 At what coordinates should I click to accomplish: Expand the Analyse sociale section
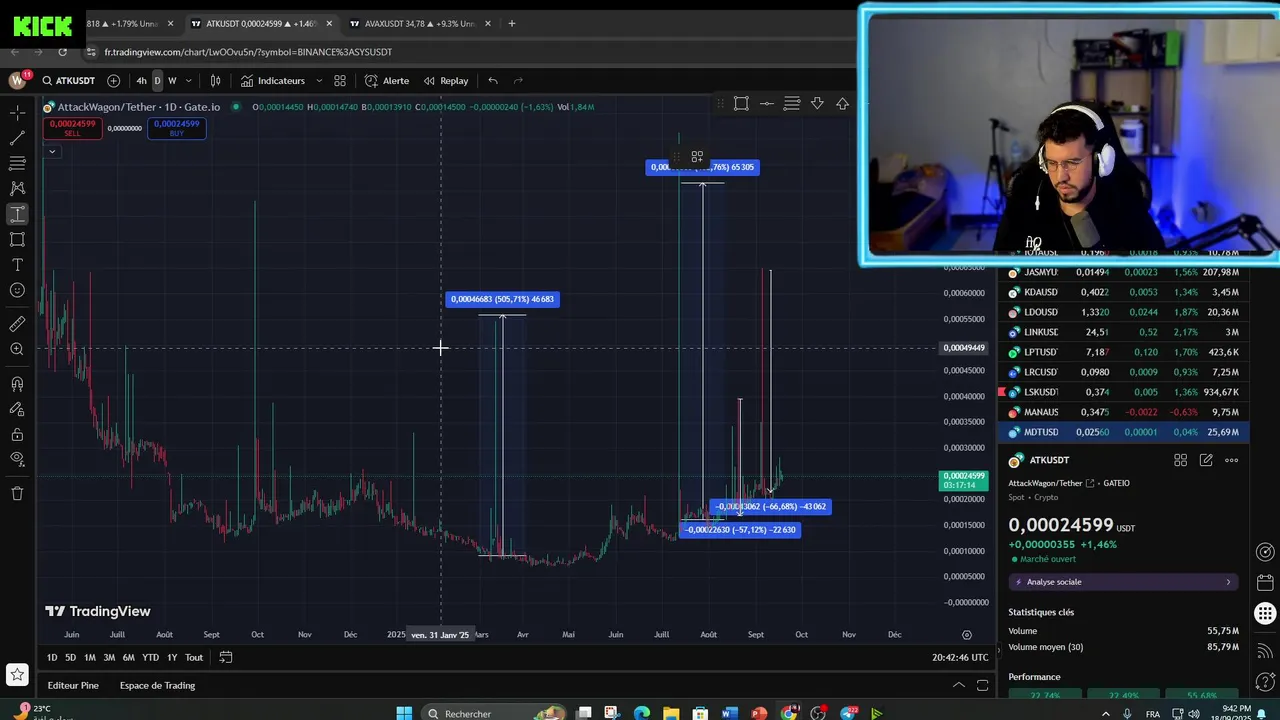pos(1123,582)
